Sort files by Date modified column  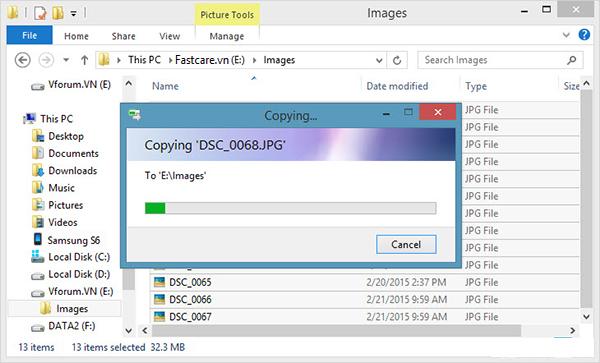pos(397,86)
